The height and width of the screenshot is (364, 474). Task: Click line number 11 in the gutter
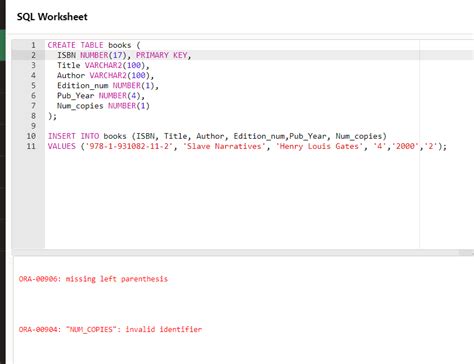(31, 146)
